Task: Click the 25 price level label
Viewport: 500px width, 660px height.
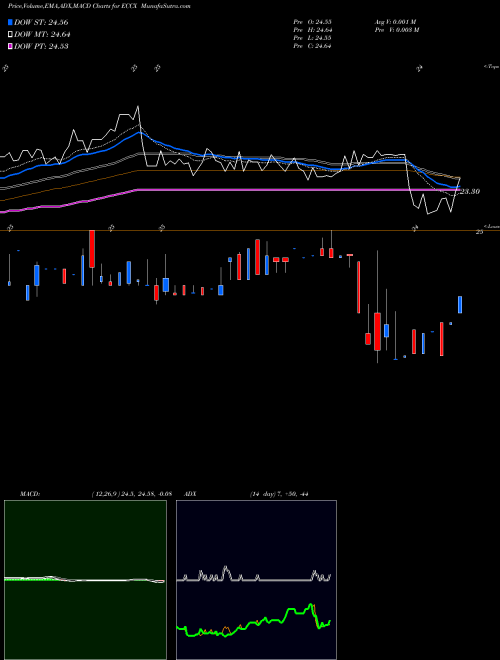Action: pyautogui.click(x=479, y=232)
